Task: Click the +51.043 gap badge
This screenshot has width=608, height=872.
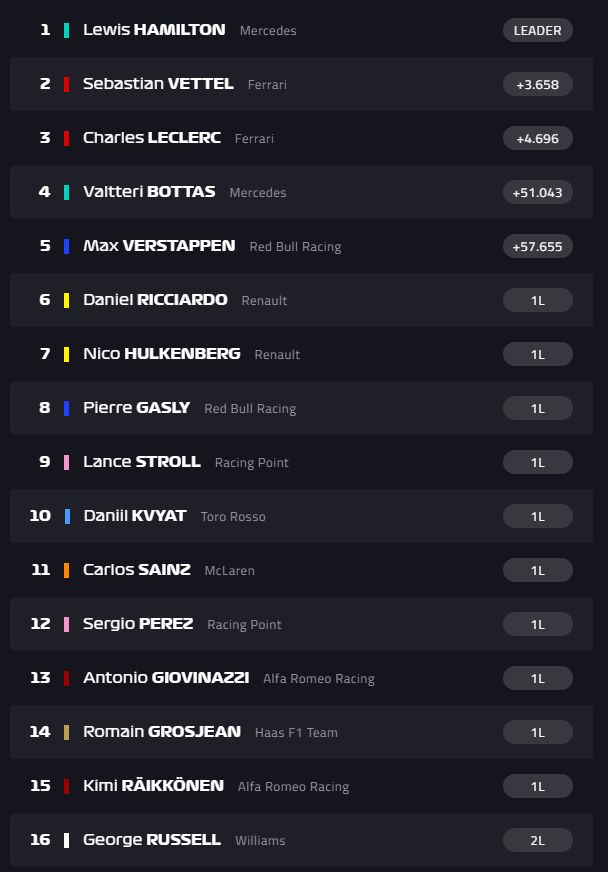Action: 537,192
